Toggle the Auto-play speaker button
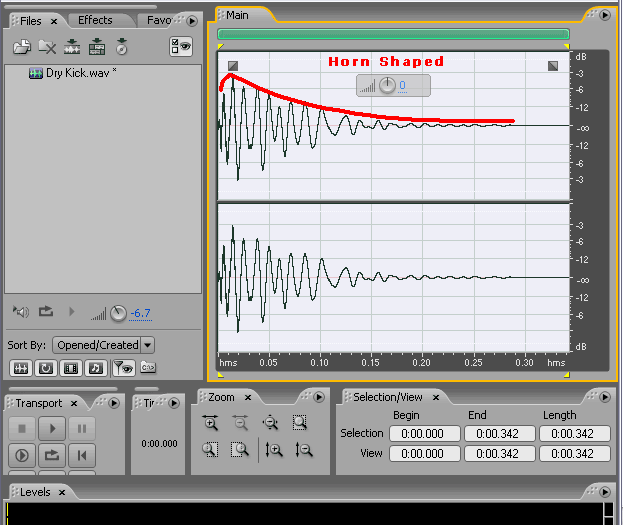Viewport: 623px width, 525px height. pyautogui.click(x=21, y=312)
